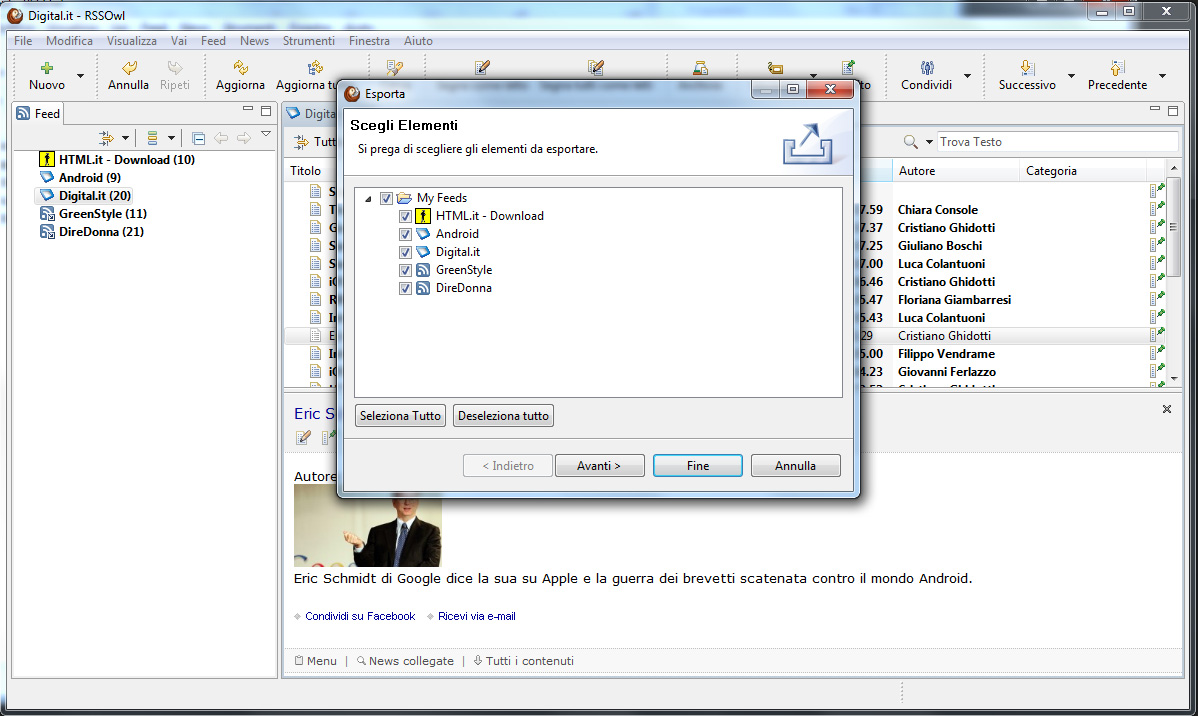Open the Condividi su Facebook link
This screenshot has width=1198, height=716.
360,616
